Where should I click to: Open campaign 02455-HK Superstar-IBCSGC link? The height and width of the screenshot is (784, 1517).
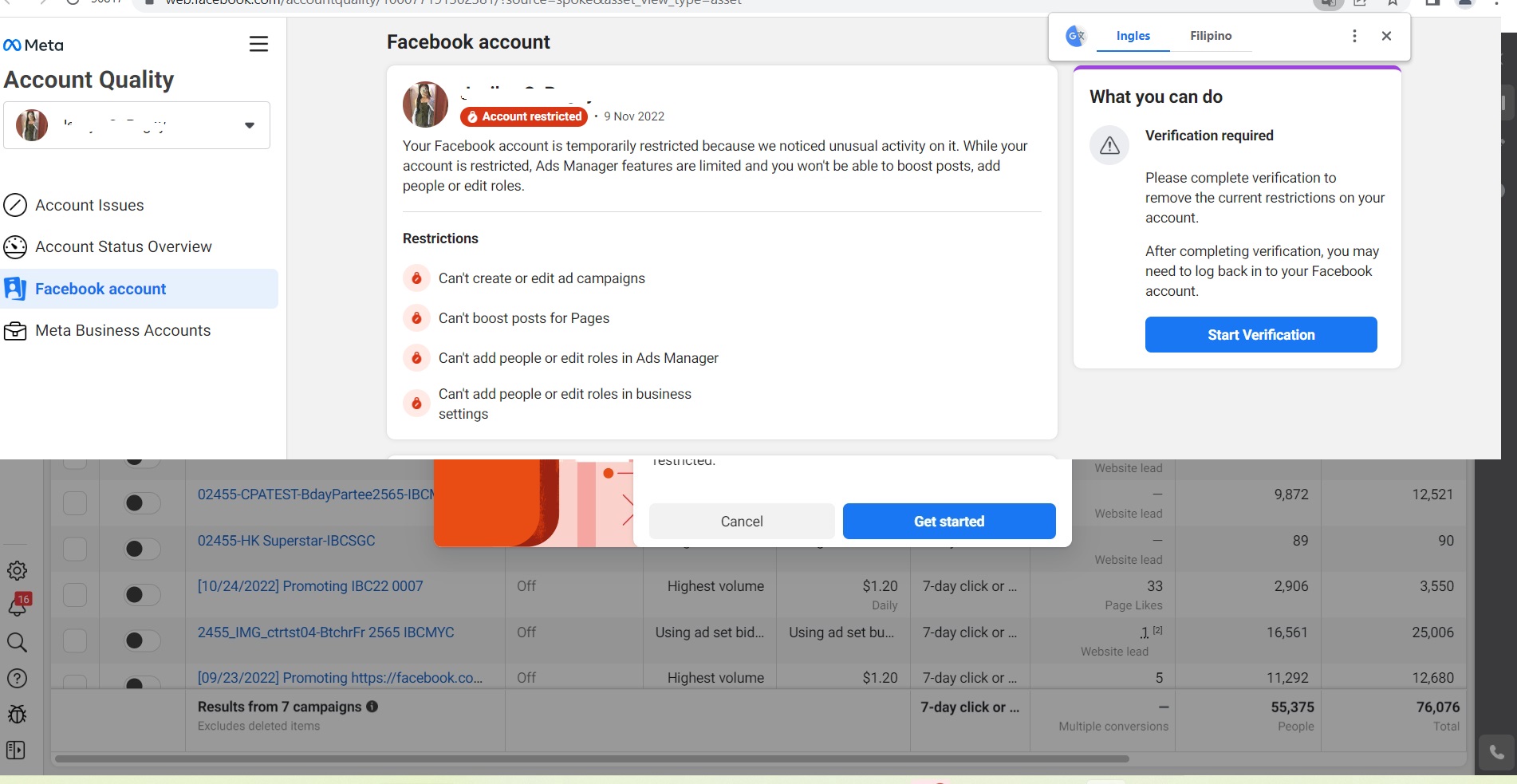coord(286,541)
